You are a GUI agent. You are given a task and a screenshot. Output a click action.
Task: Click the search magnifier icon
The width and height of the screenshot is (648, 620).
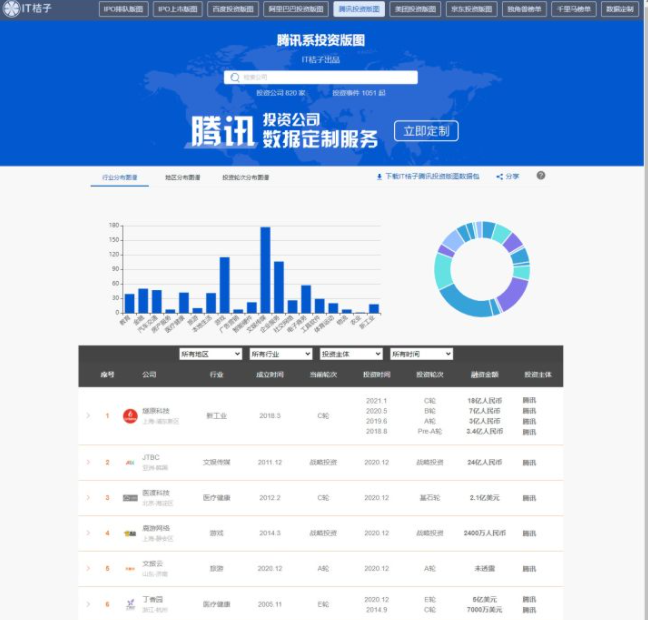pos(235,77)
